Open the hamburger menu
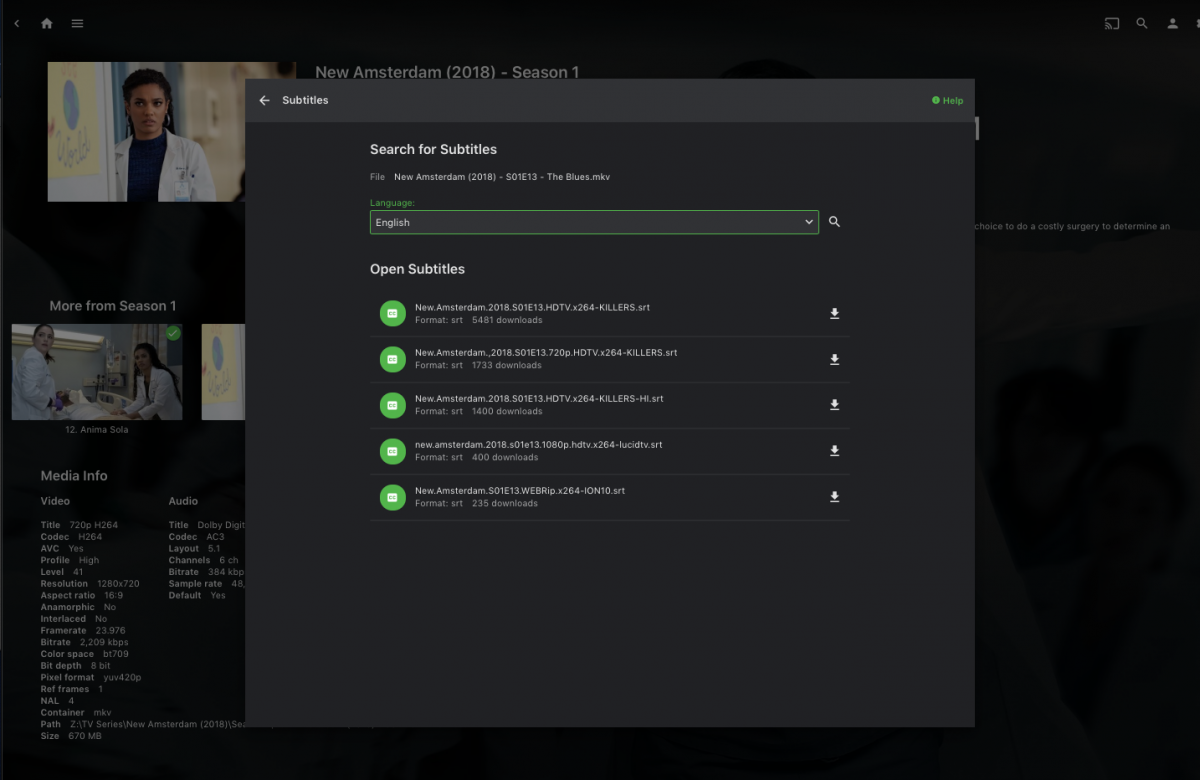 [x=77, y=23]
